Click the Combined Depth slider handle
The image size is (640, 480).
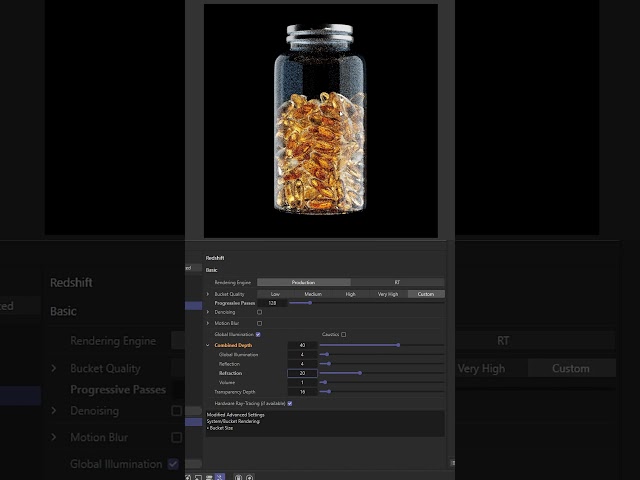(398, 345)
